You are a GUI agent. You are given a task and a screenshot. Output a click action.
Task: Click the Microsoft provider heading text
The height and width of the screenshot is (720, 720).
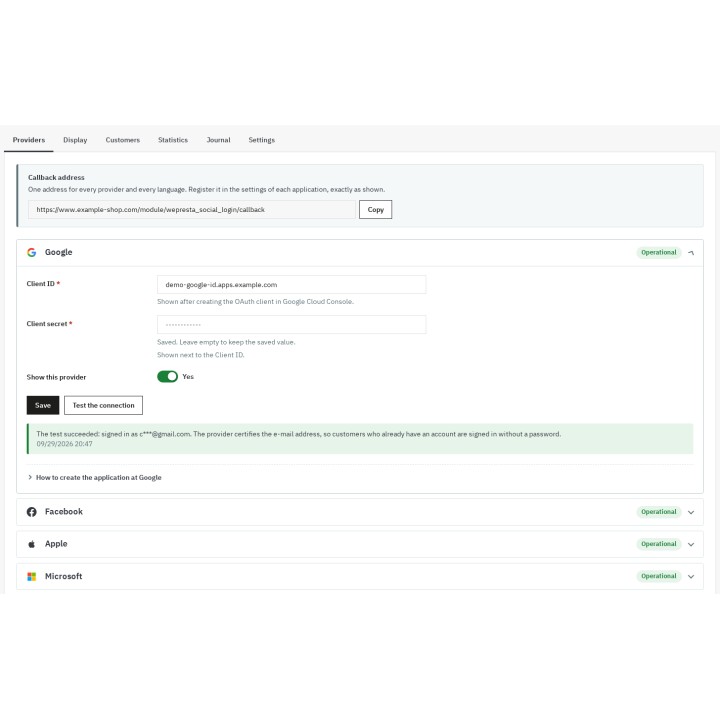tap(63, 576)
